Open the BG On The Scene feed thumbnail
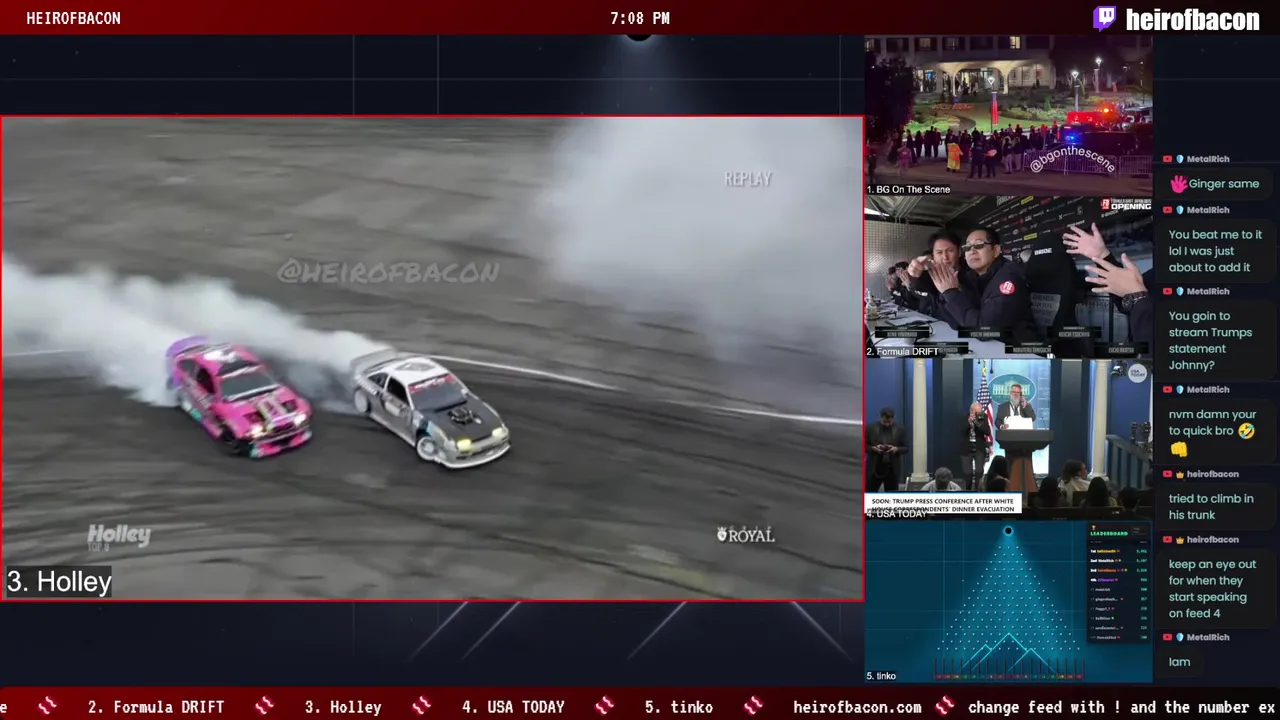This screenshot has width=1280, height=720. 1008,116
